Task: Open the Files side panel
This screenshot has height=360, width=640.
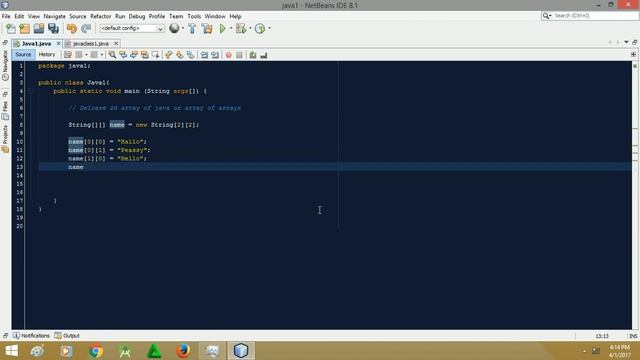Action: (x=5, y=111)
